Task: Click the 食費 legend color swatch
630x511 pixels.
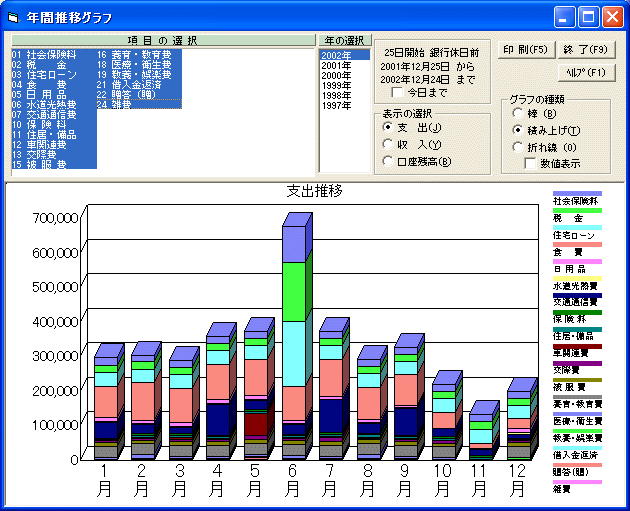Action: click(x=577, y=244)
